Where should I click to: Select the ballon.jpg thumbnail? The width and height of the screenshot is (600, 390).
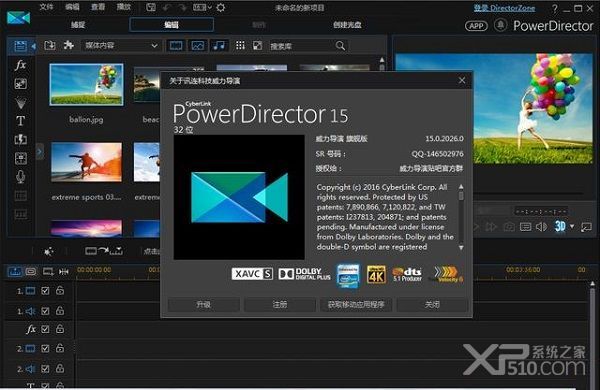(86, 85)
